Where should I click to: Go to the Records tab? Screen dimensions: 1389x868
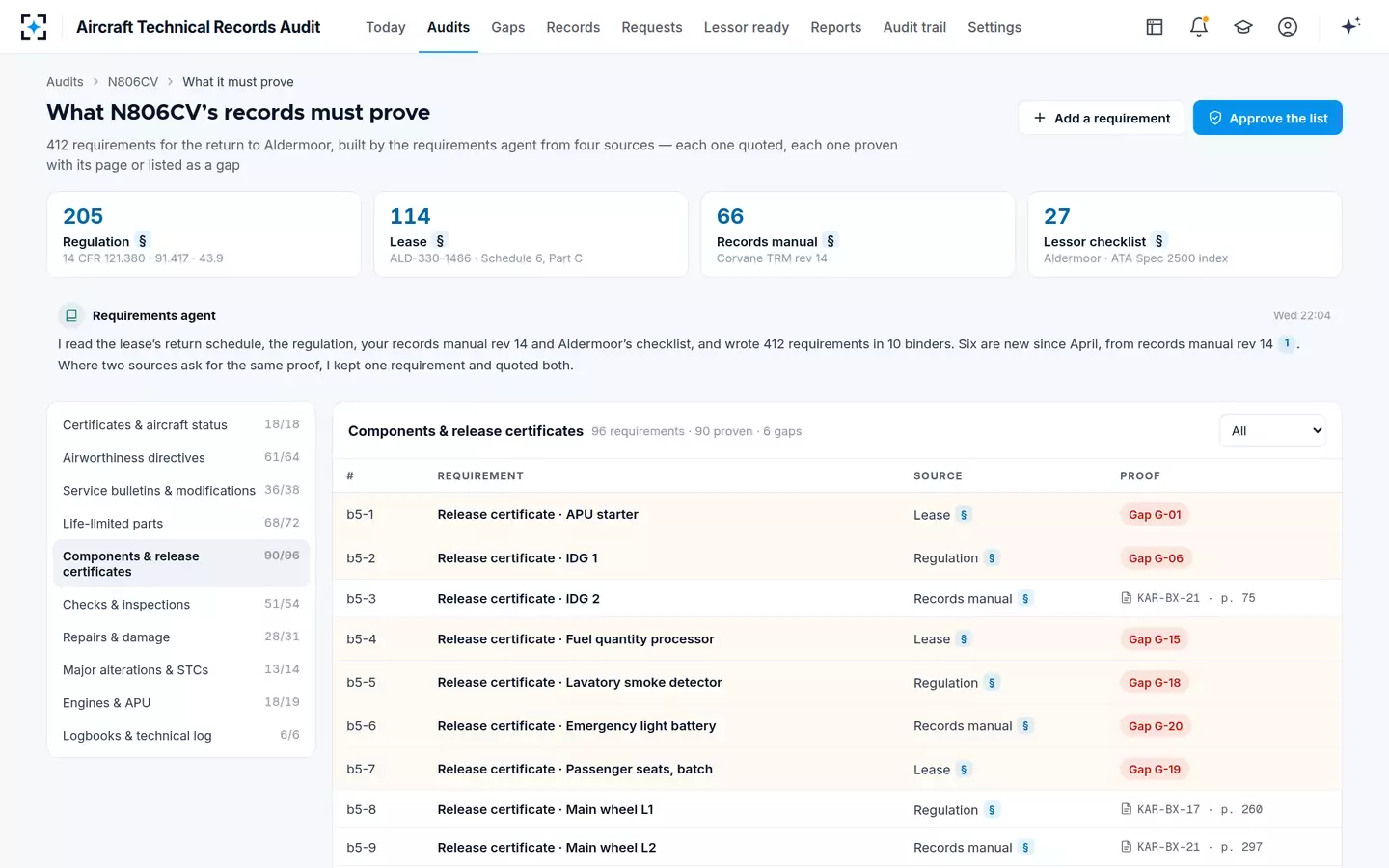[573, 27]
